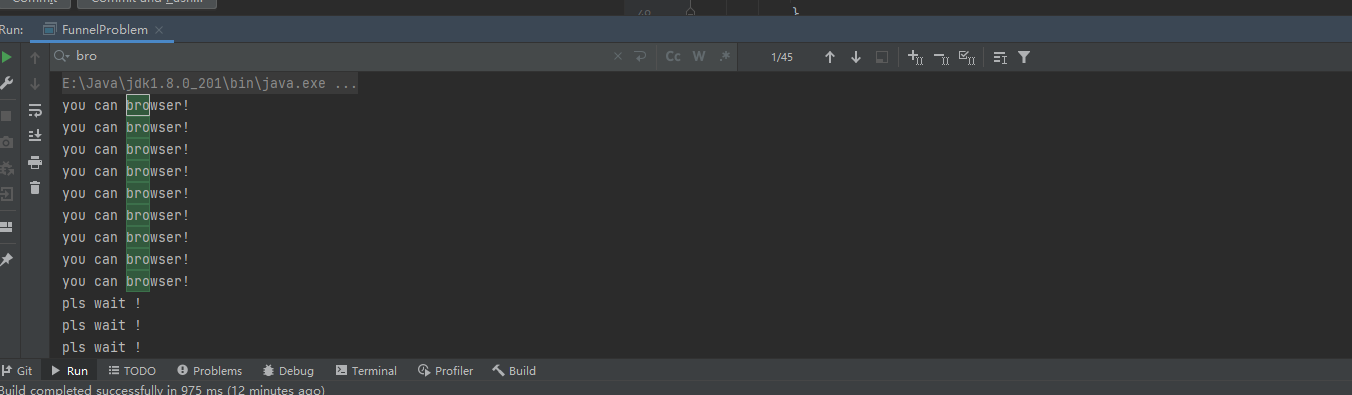Viewport: 1352px width, 395px height.
Task: Clear all console output (trash icon)
Action: pos(35,188)
